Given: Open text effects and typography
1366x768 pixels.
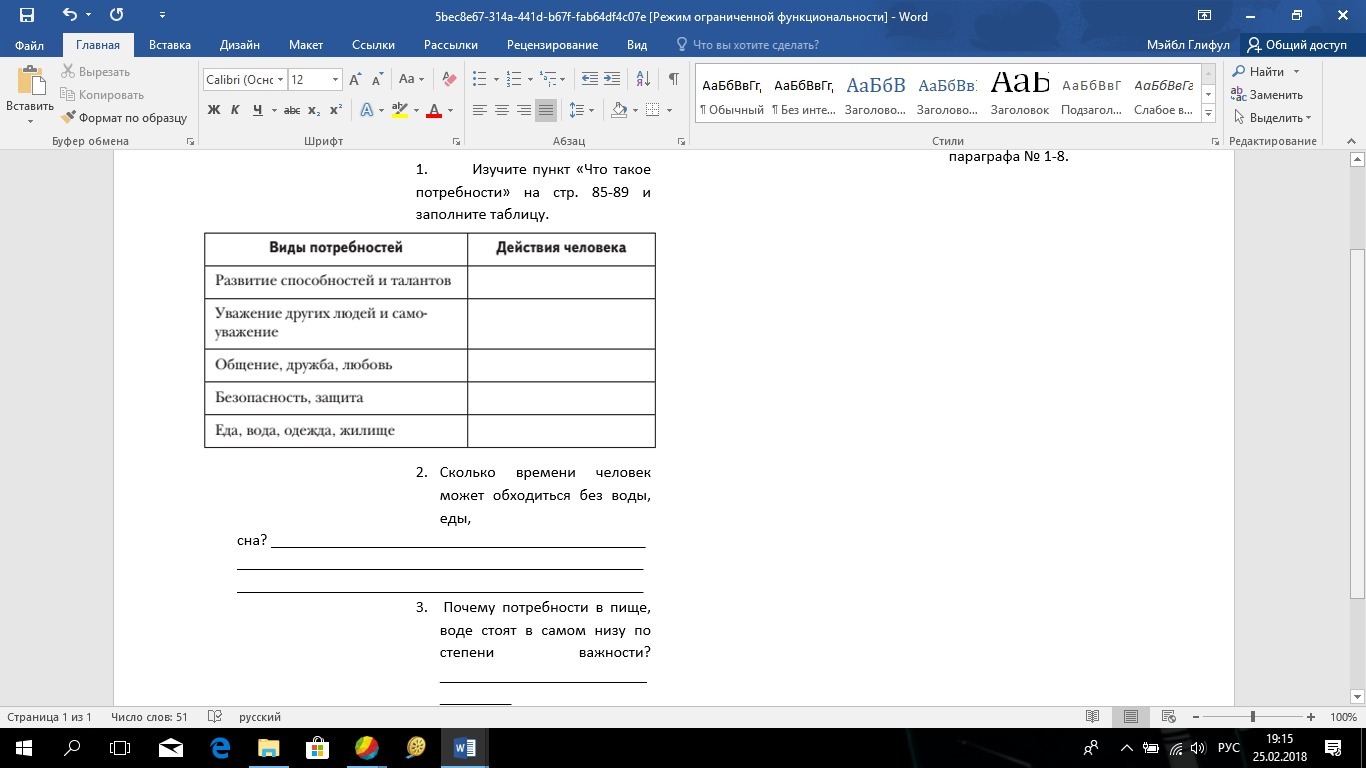Looking at the screenshot, I should pyautogui.click(x=367, y=110).
